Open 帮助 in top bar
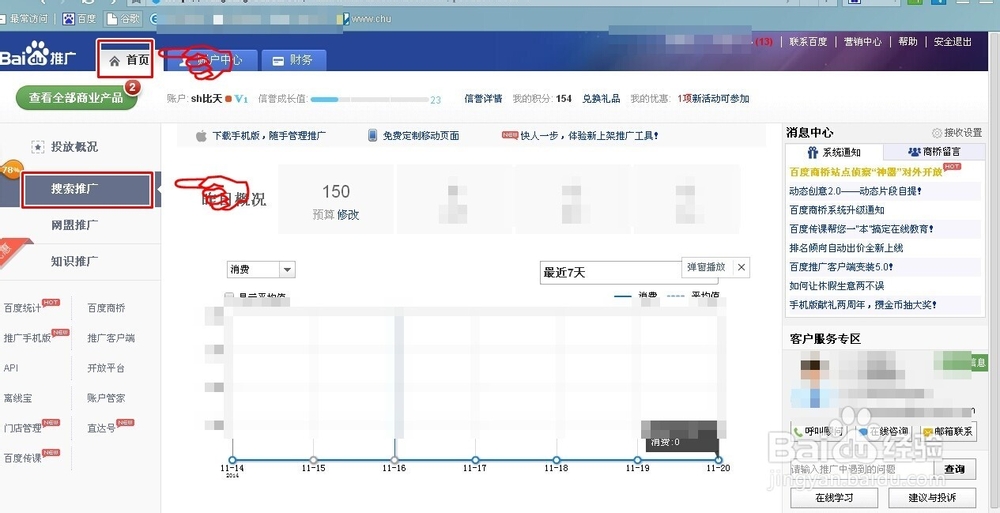The height and width of the screenshot is (513, 1000). coord(908,41)
